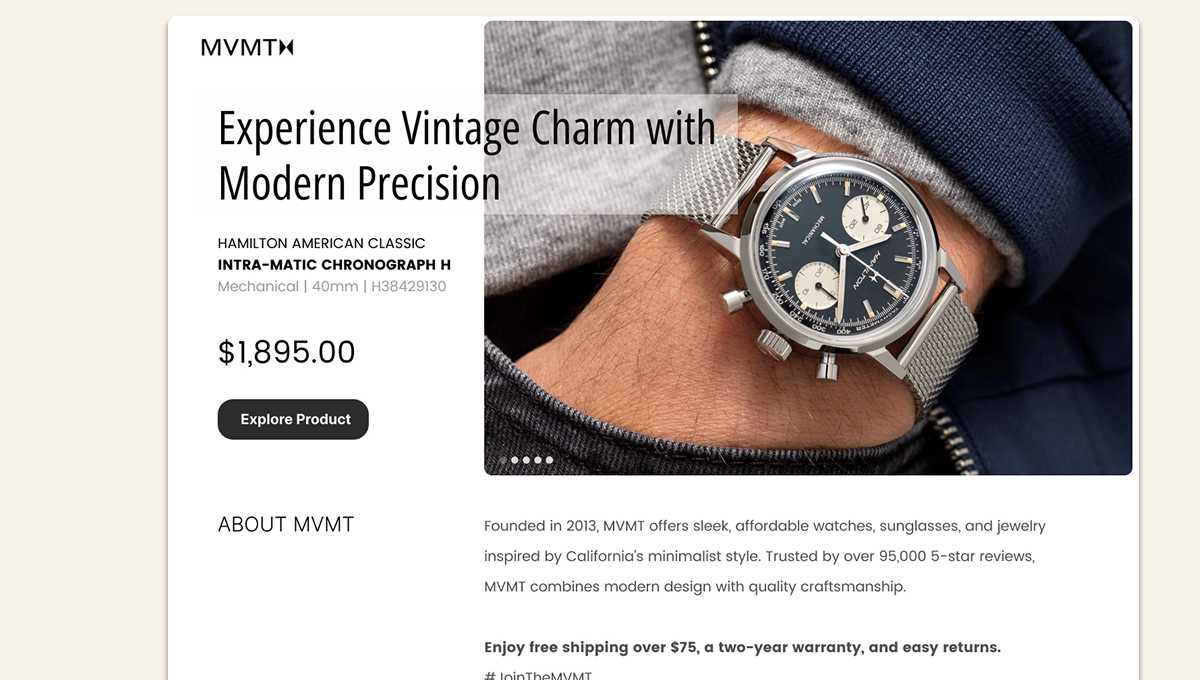Click the 'Experience Vintage Charm' headline

pos(466,128)
